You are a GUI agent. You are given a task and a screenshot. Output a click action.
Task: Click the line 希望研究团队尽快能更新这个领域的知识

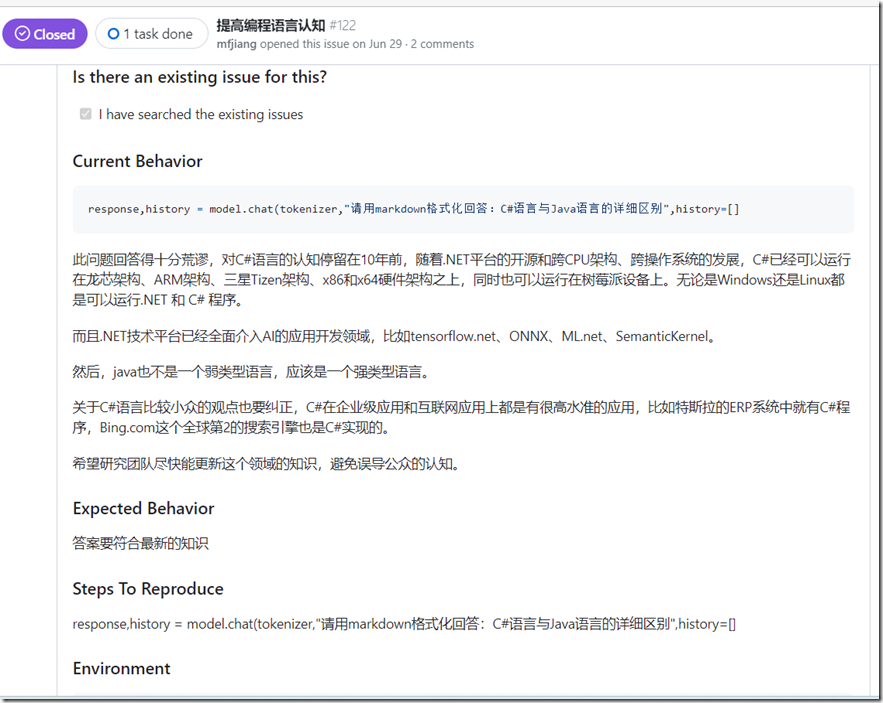pyautogui.click(x=266, y=464)
